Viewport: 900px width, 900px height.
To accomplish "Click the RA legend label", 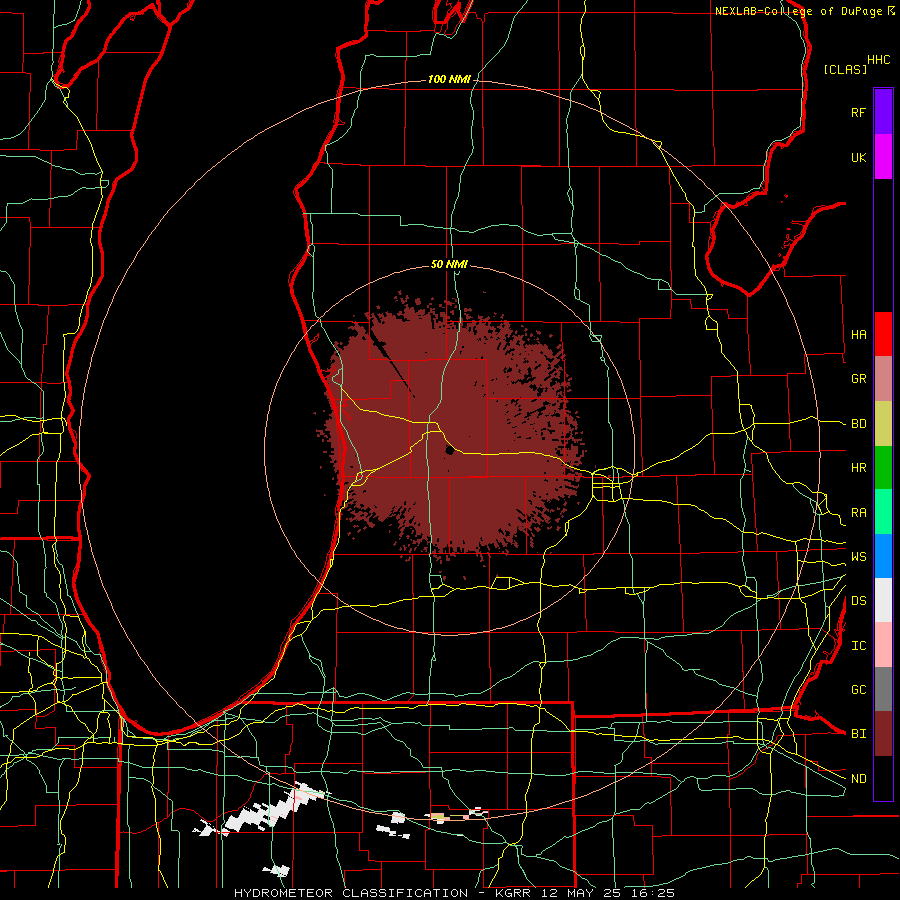I will point(858,513).
